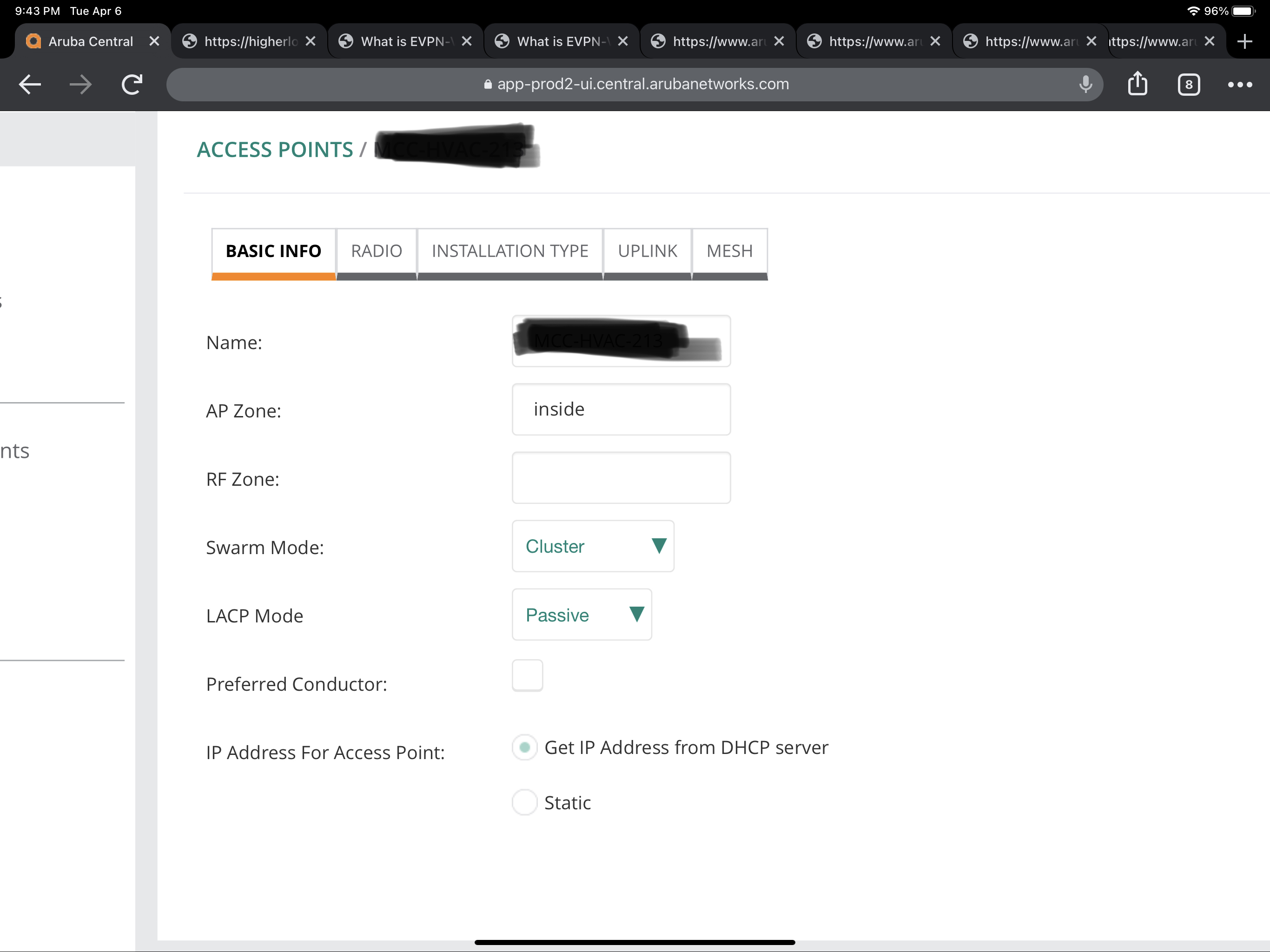The height and width of the screenshot is (952, 1270).
Task: Reload the current page
Action: (x=131, y=85)
